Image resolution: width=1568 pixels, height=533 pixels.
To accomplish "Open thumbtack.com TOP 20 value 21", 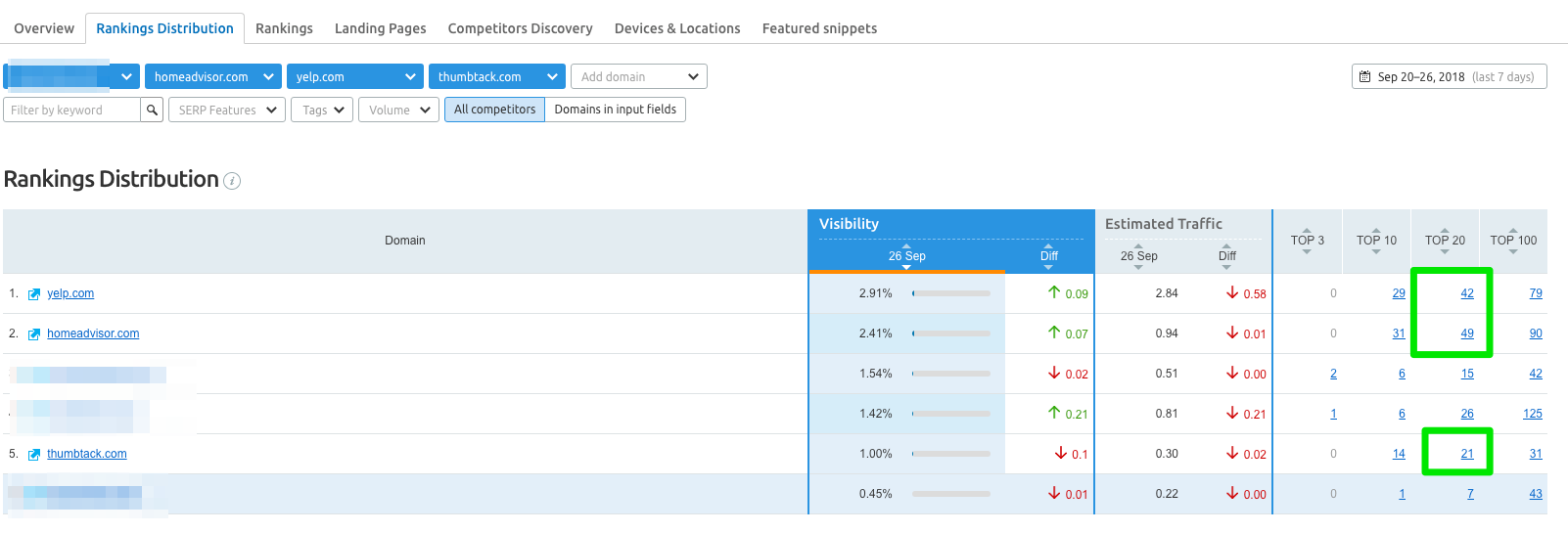I will [1467, 454].
